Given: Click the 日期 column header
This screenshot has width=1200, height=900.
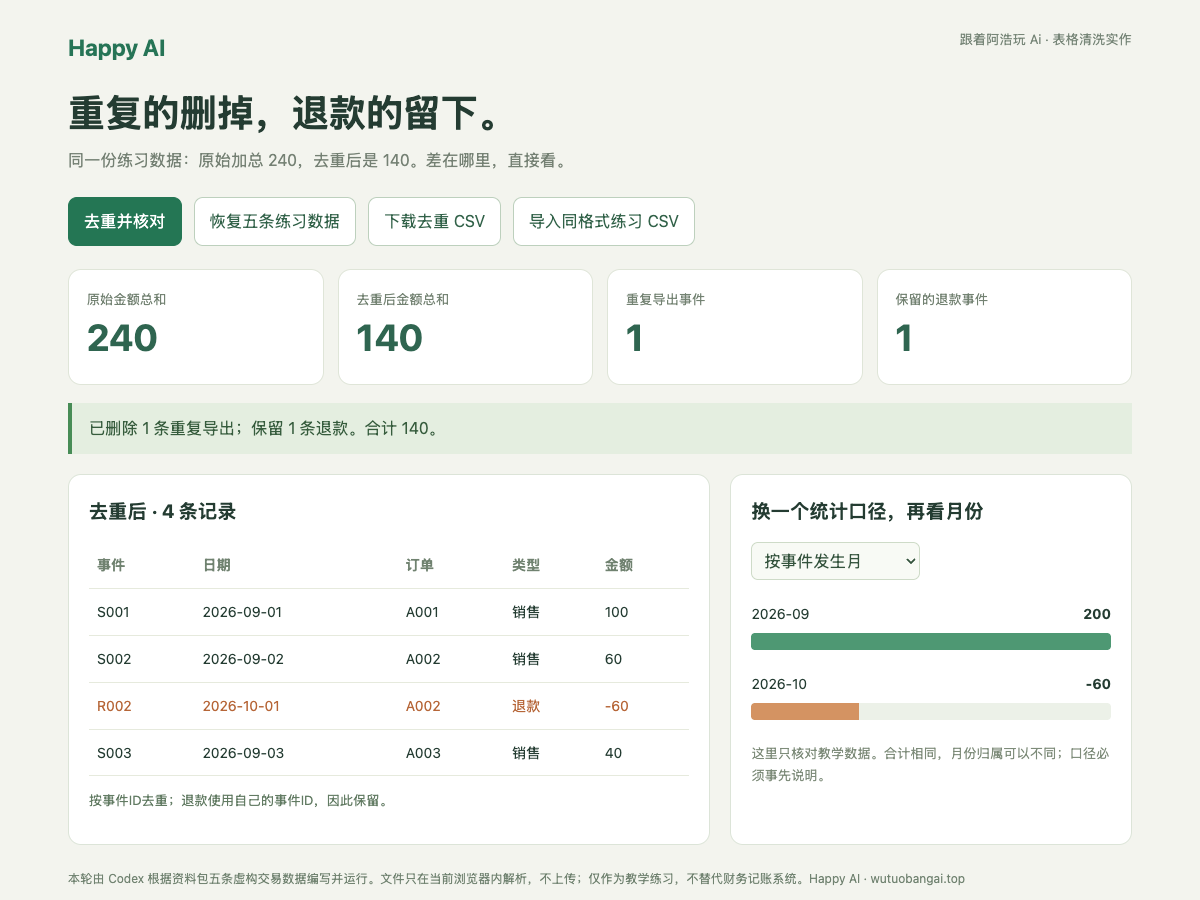Looking at the screenshot, I should [217, 565].
